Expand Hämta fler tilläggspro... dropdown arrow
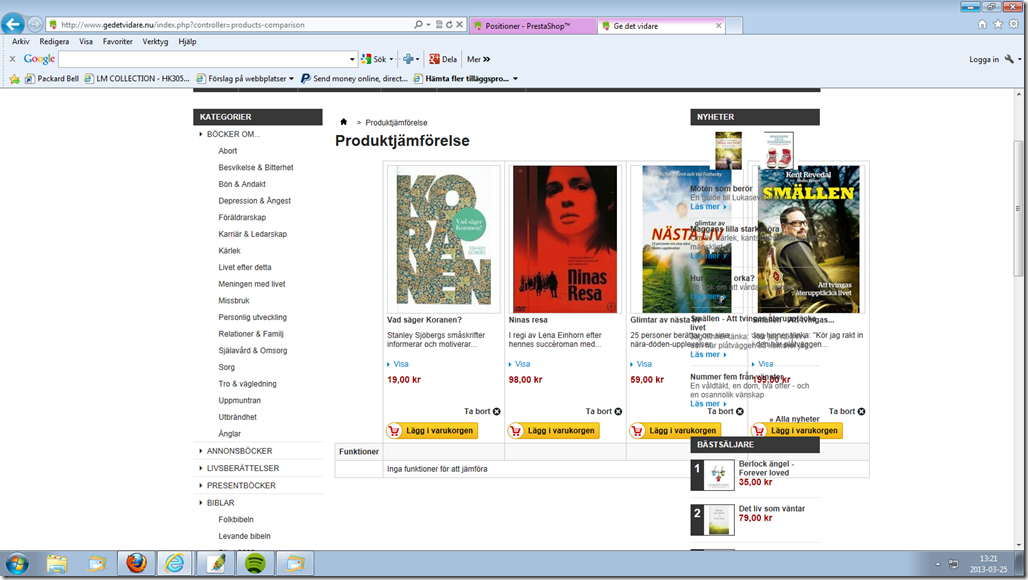 point(515,79)
